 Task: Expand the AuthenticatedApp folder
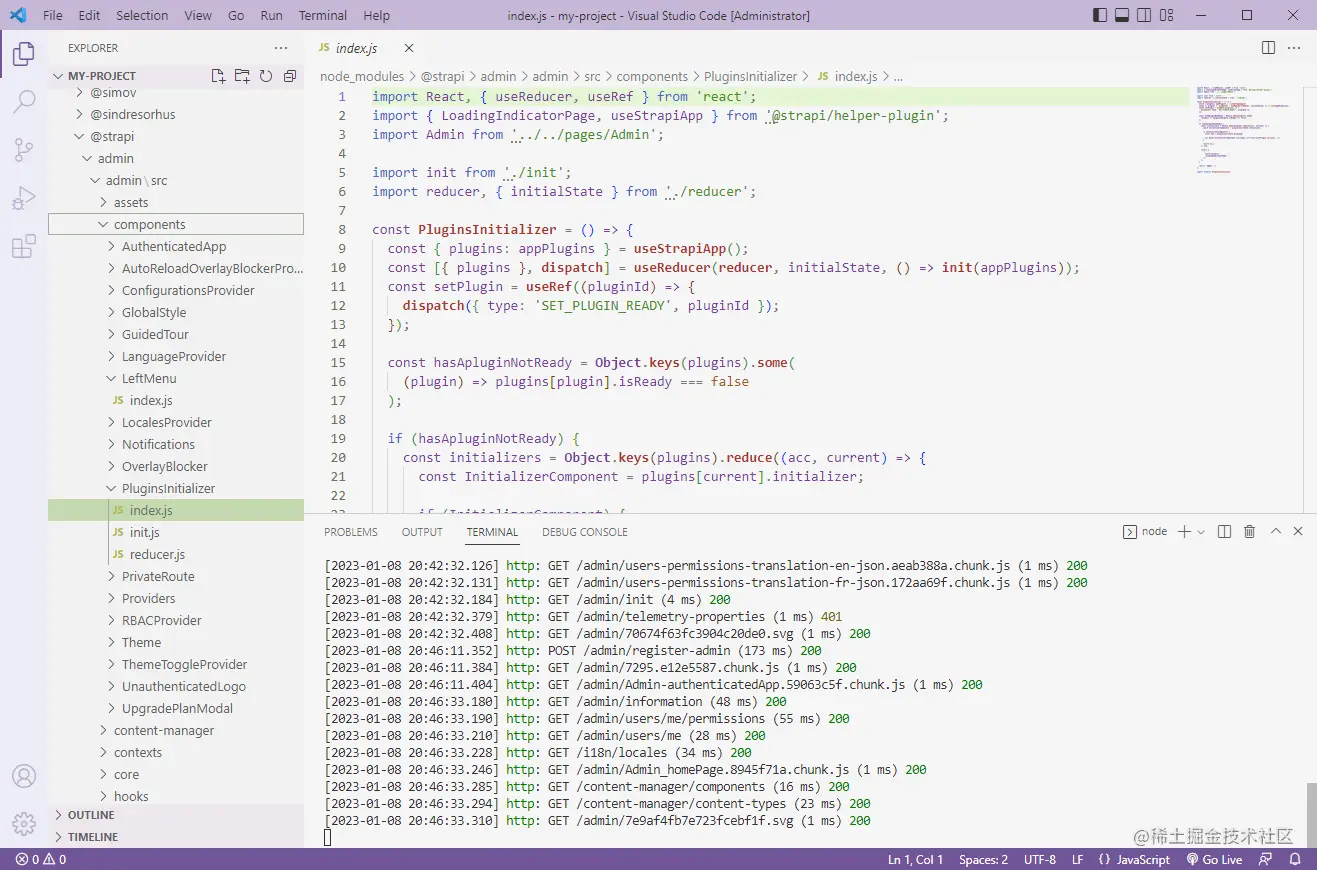point(176,246)
